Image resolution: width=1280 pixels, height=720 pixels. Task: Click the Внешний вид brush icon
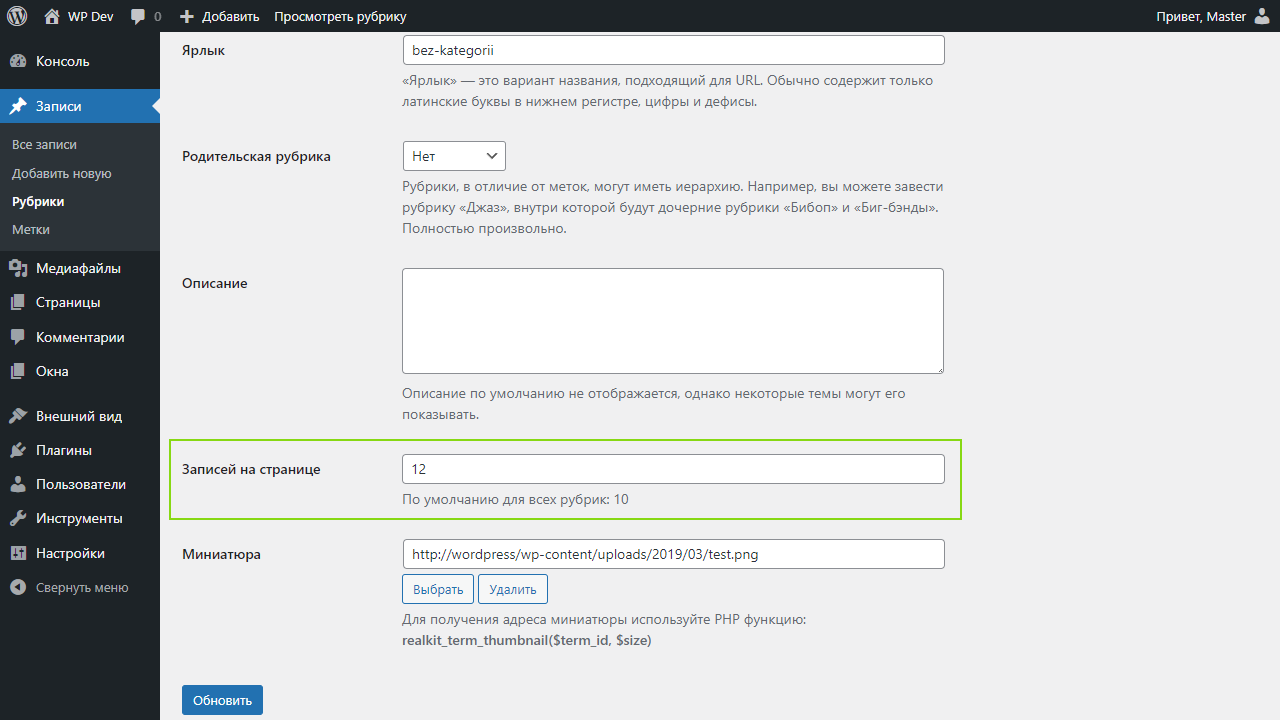(x=18, y=416)
